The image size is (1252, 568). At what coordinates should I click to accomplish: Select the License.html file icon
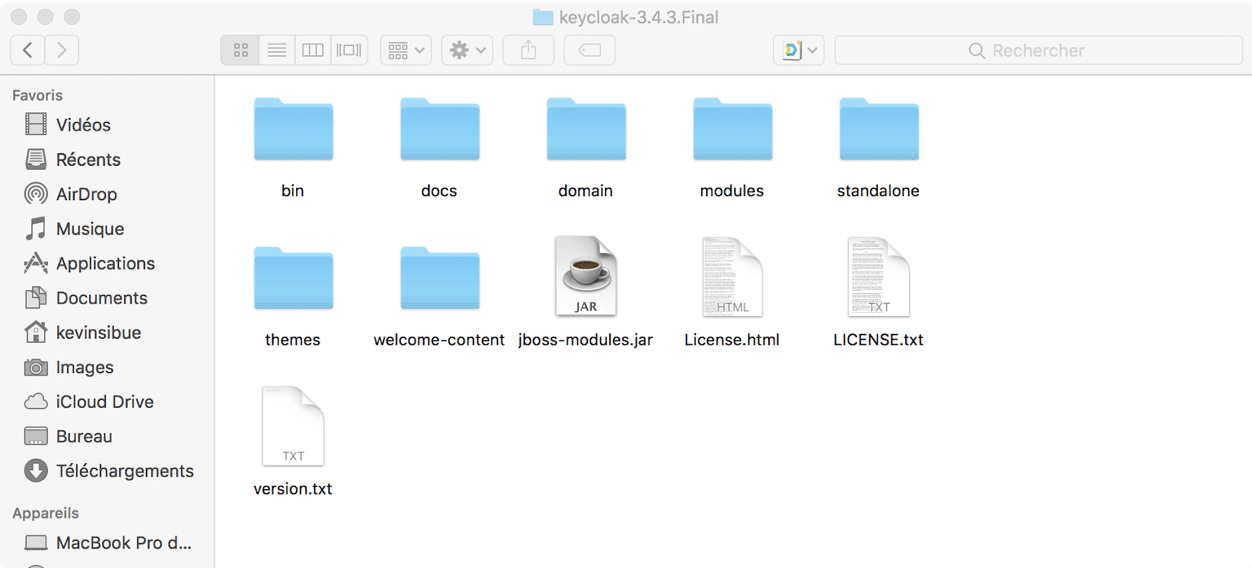point(733,277)
